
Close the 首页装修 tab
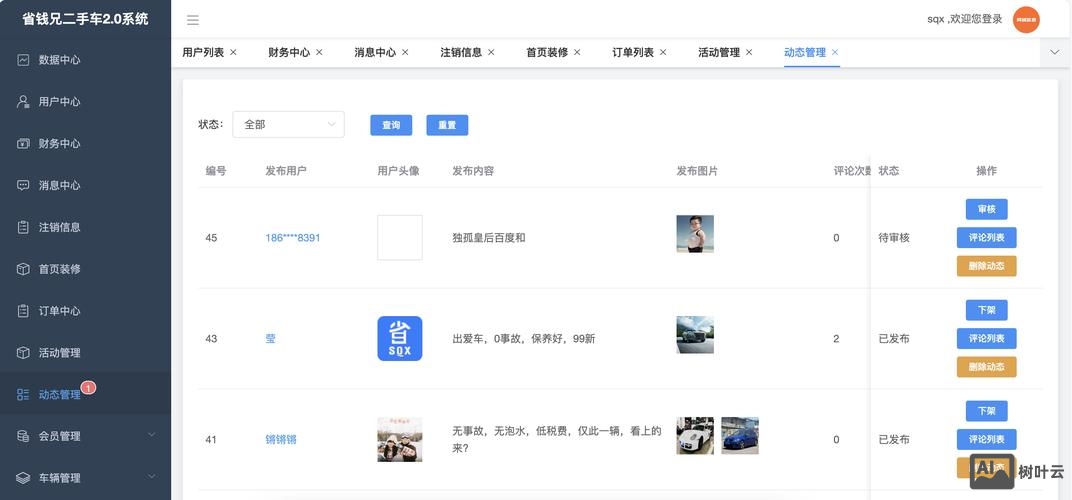[x=577, y=53]
